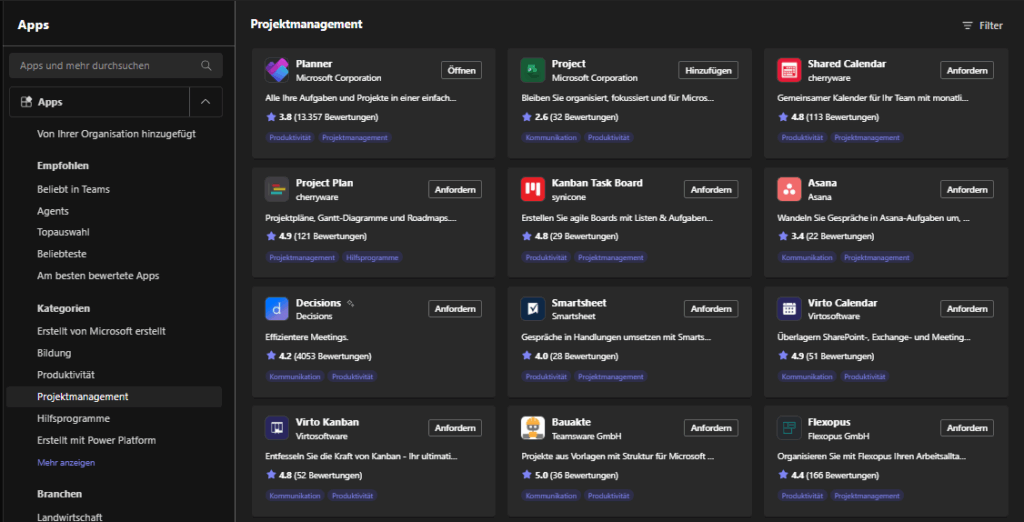Focus the Apps und mehr durchsuchen field
The height and width of the screenshot is (522, 1024).
(x=116, y=65)
